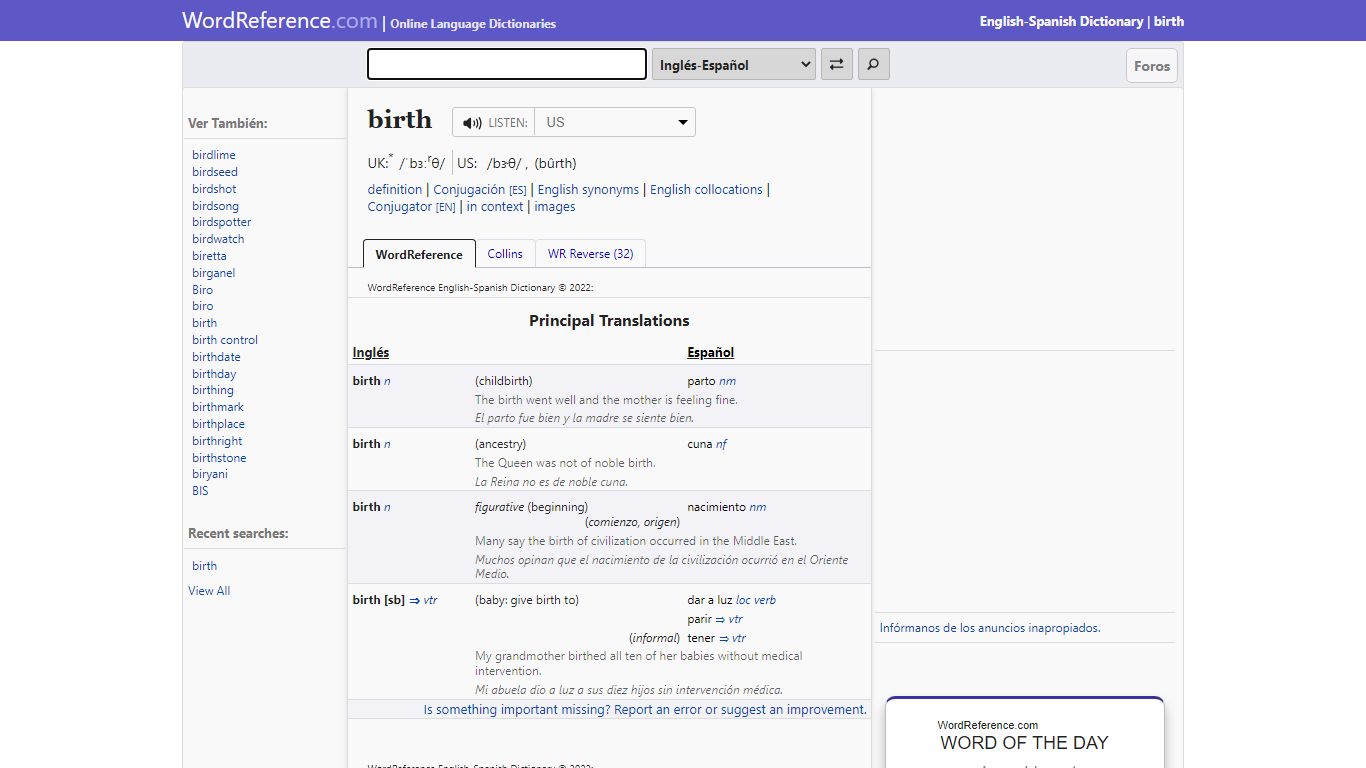Switch to the WordReference tab

419,254
